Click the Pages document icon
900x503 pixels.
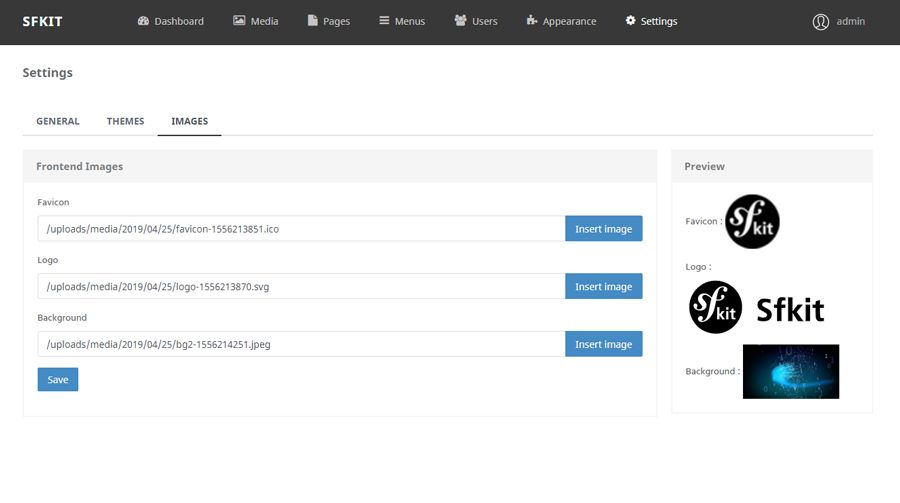[312, 21]
